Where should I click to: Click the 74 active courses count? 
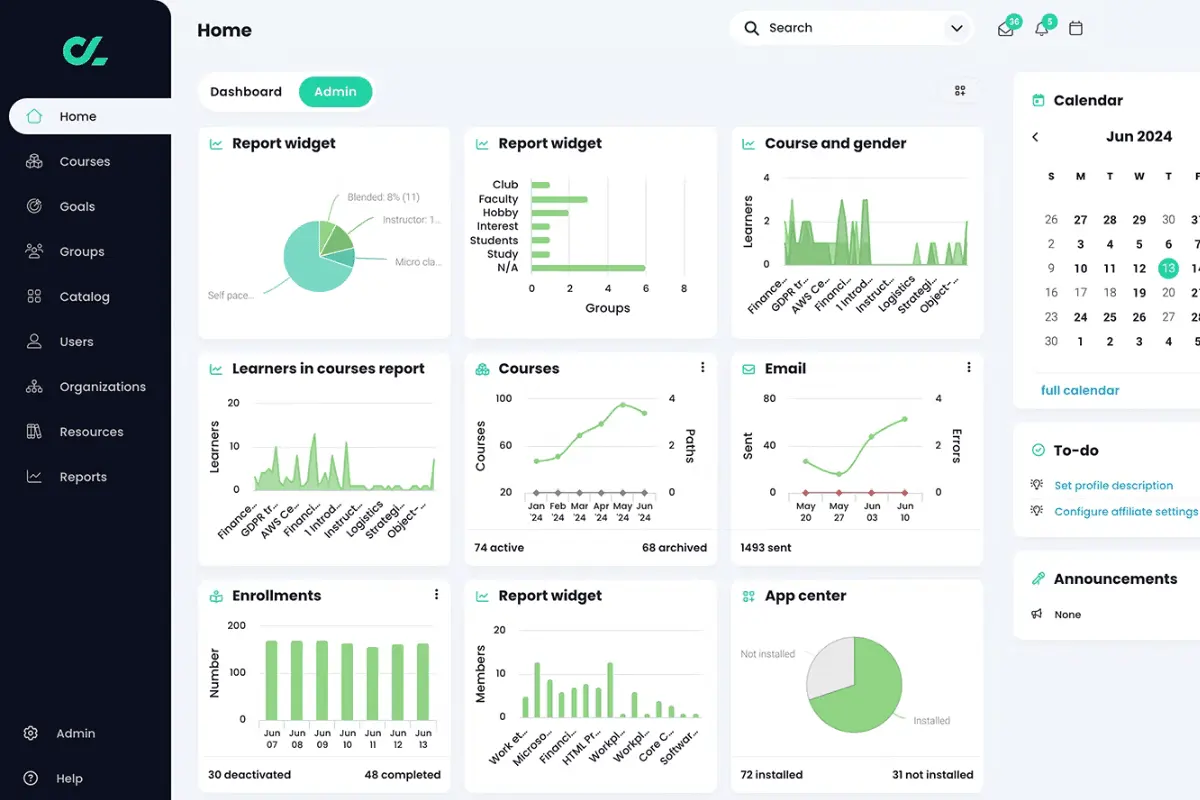499,548
